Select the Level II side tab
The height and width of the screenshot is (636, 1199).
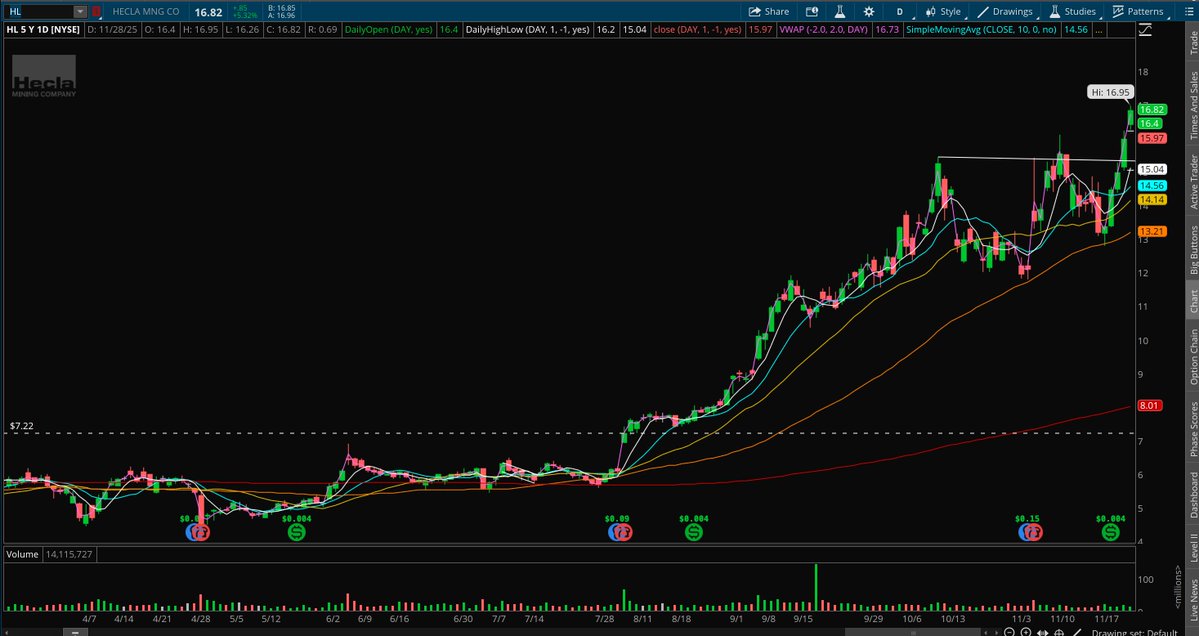coord(1193,547)
